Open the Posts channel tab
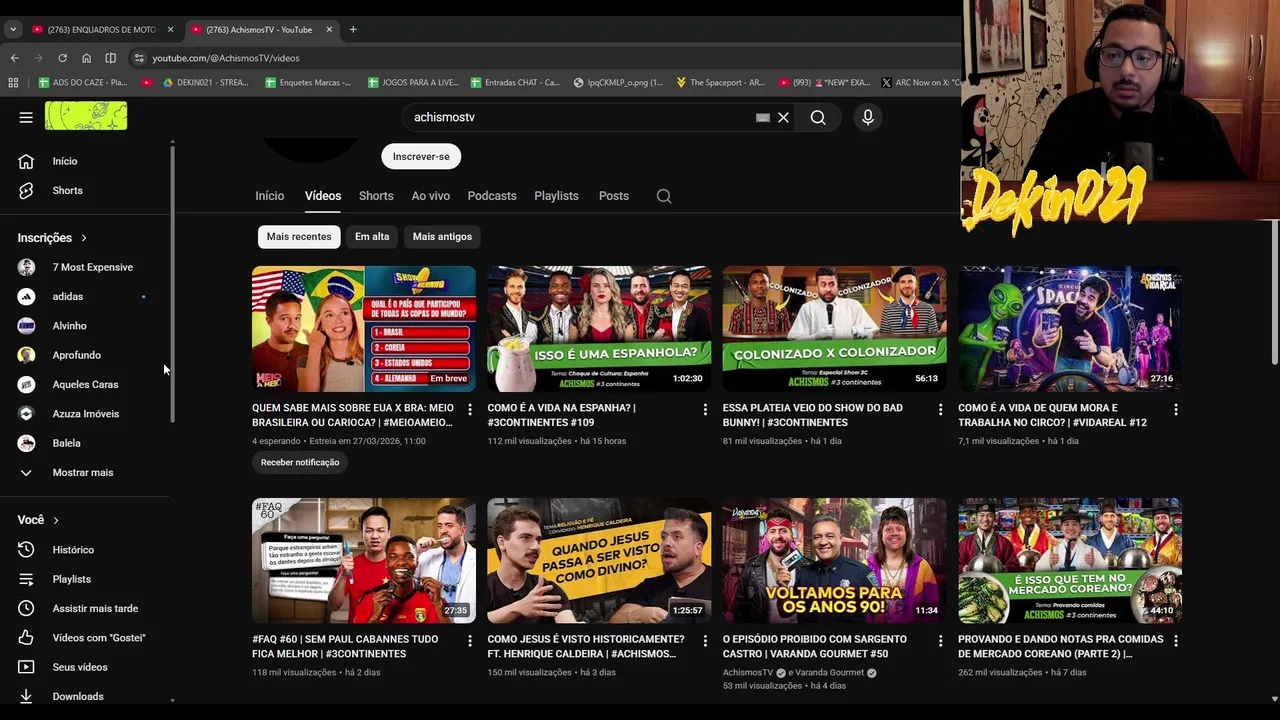1280x720 pixels. (x=614, y=196)
